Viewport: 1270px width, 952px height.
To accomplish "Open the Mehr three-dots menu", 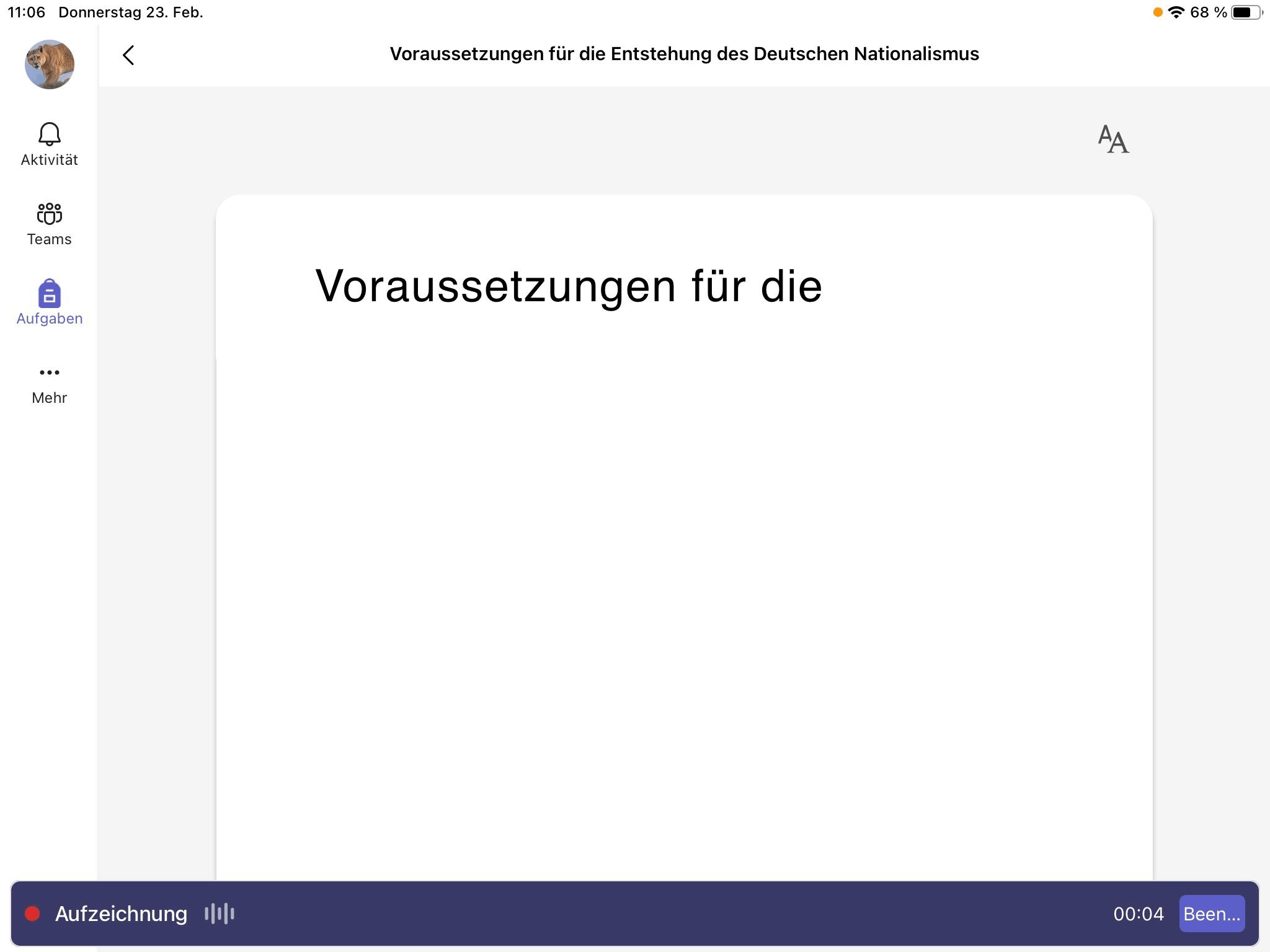I will point(50,372).
